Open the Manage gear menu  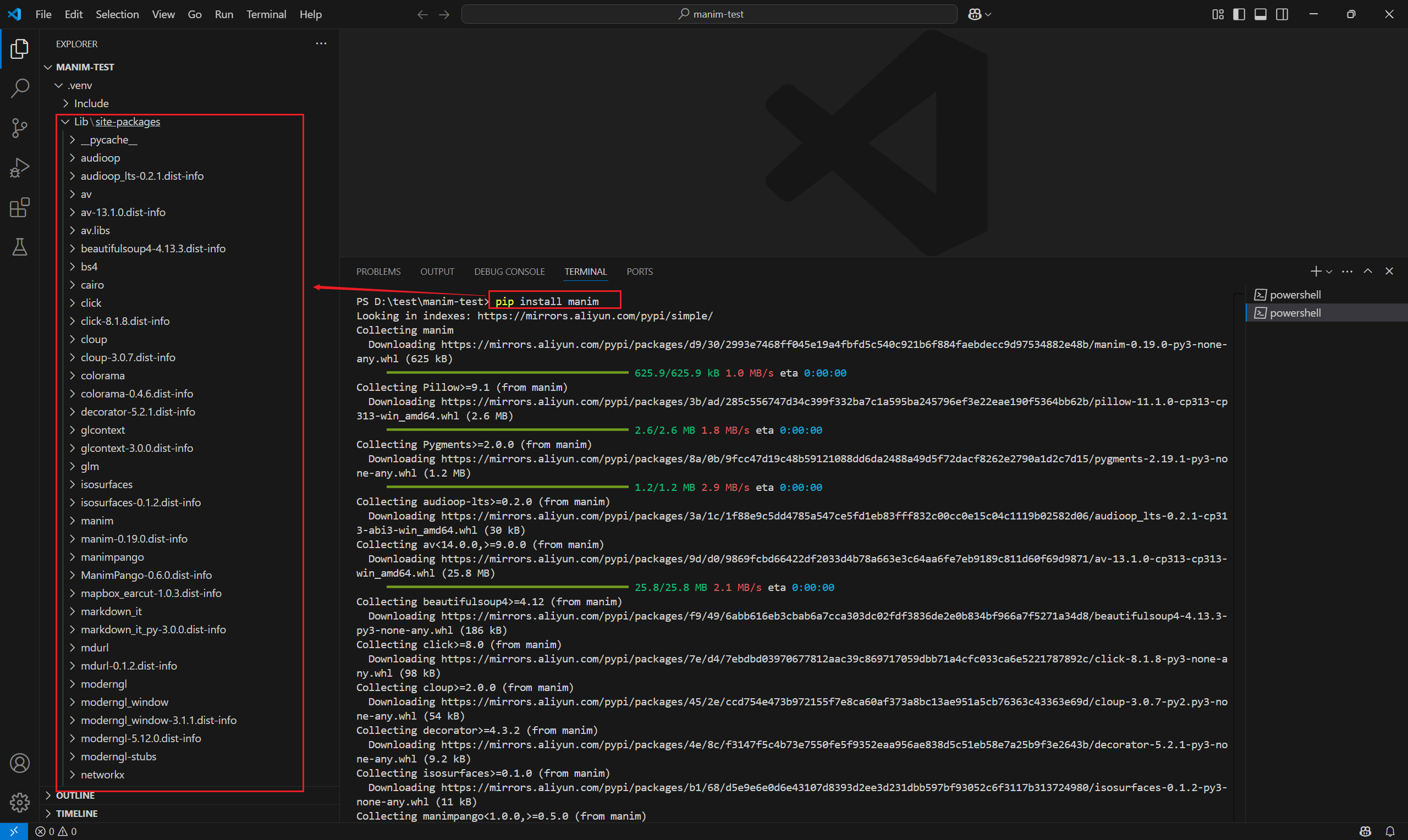(20, 802)
